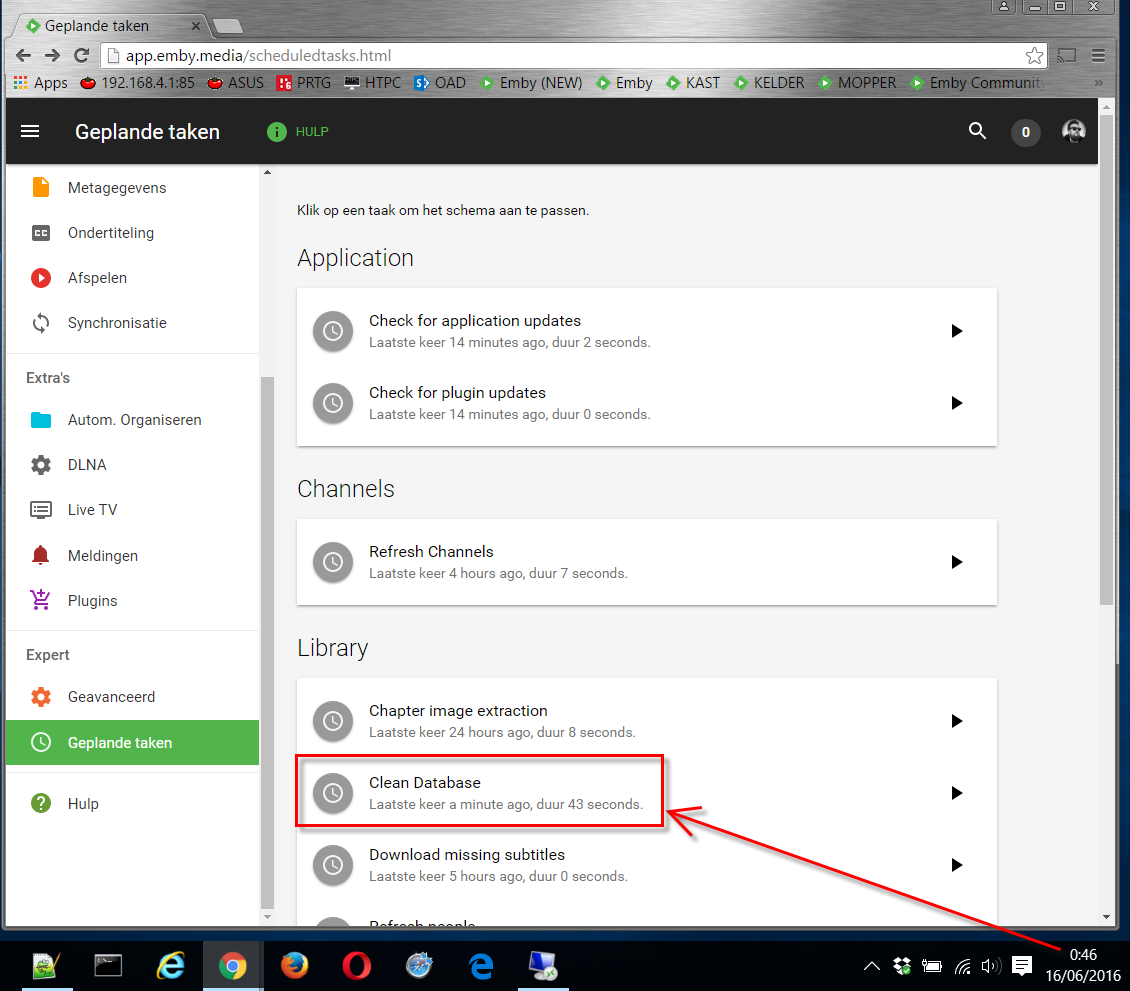The height and width of the screenshot is (991, 1130).
Task: Open Opera from the taskbar
Action: 357,966
